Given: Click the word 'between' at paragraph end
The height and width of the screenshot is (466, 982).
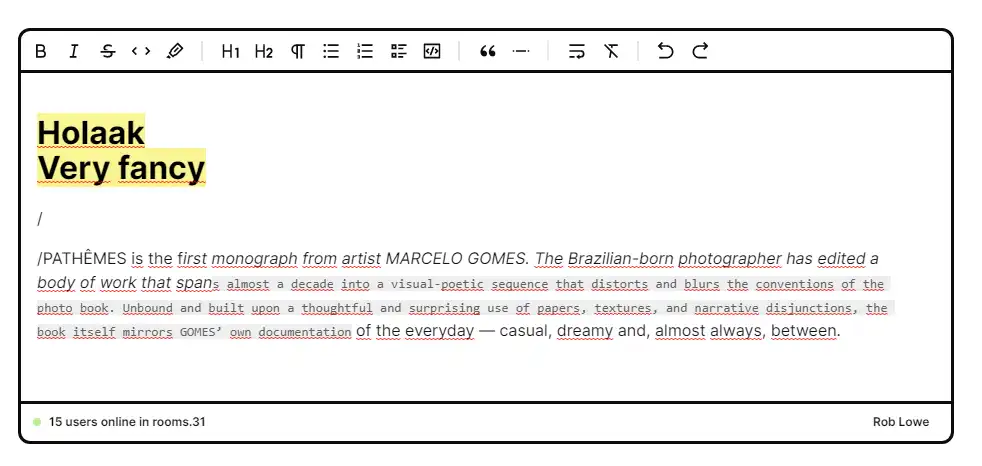Looking at the screenshot, I should [804, 331].
